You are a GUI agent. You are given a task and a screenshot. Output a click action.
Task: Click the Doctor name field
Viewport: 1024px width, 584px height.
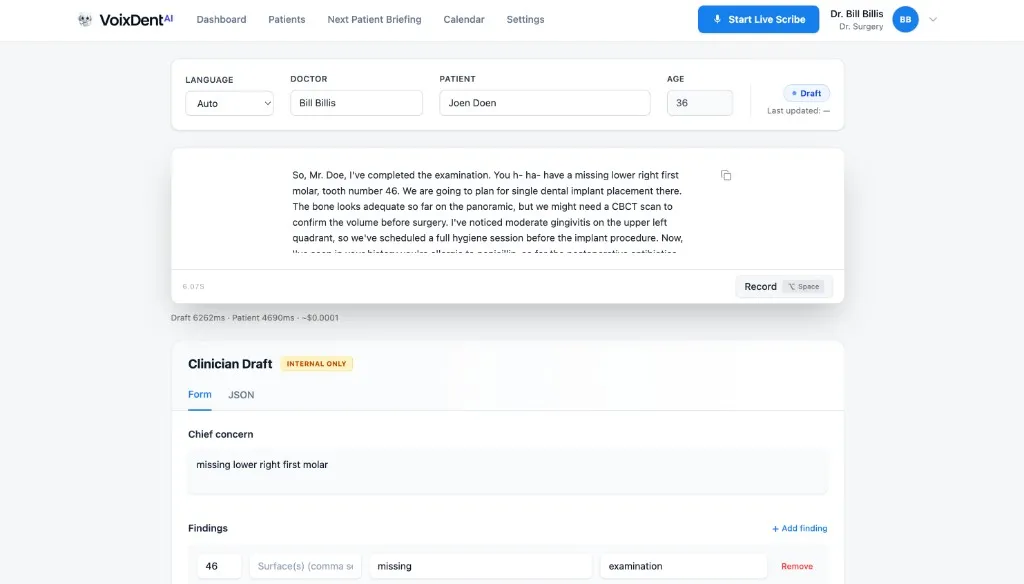click(357, 103)
